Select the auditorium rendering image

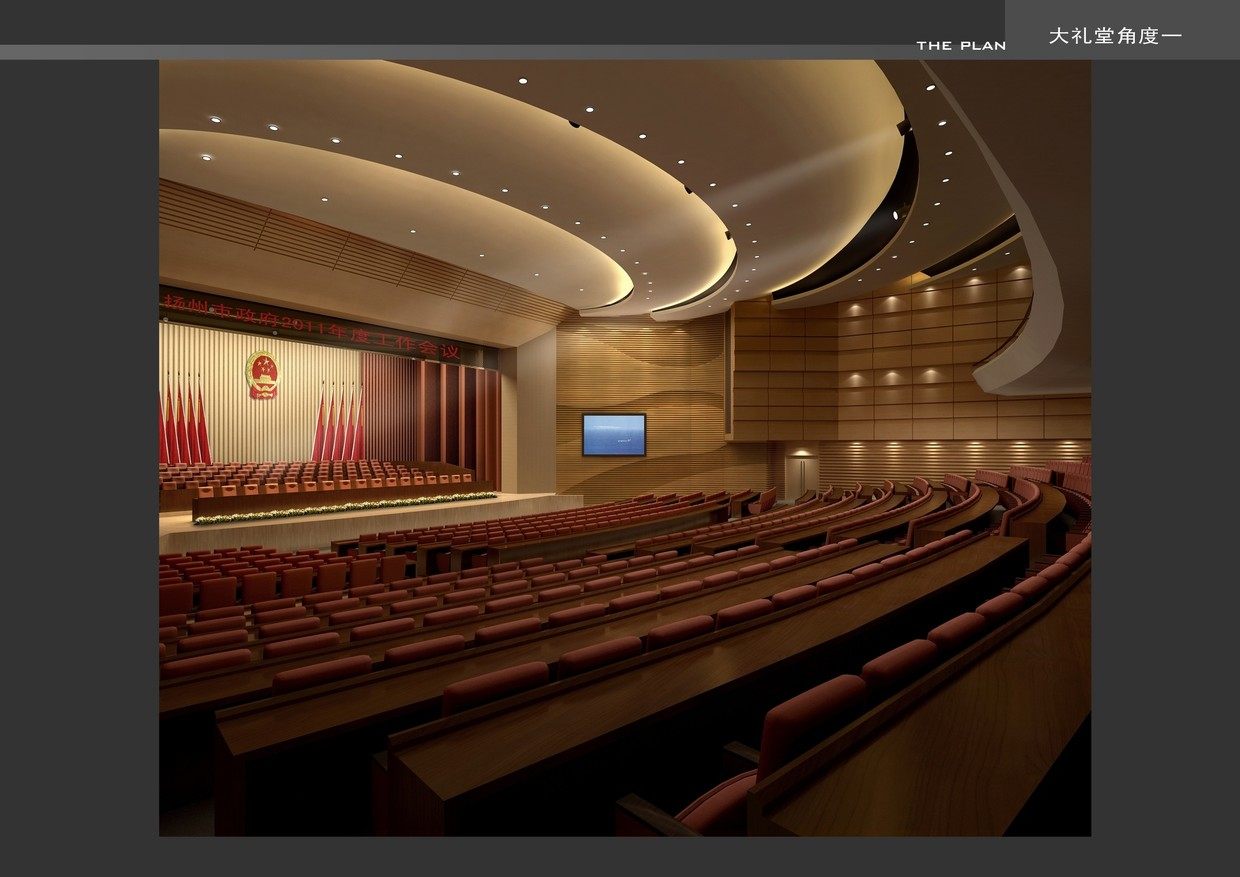[624, 448]
